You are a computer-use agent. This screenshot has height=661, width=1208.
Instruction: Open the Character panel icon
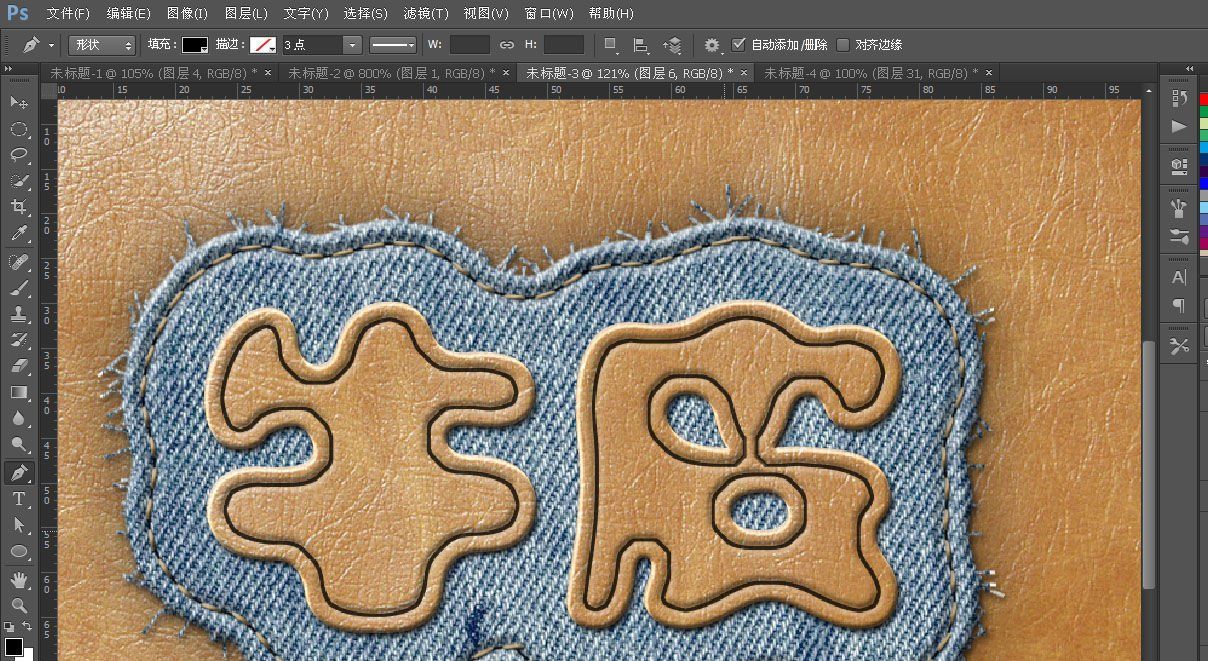click(x=1179, y=278)
